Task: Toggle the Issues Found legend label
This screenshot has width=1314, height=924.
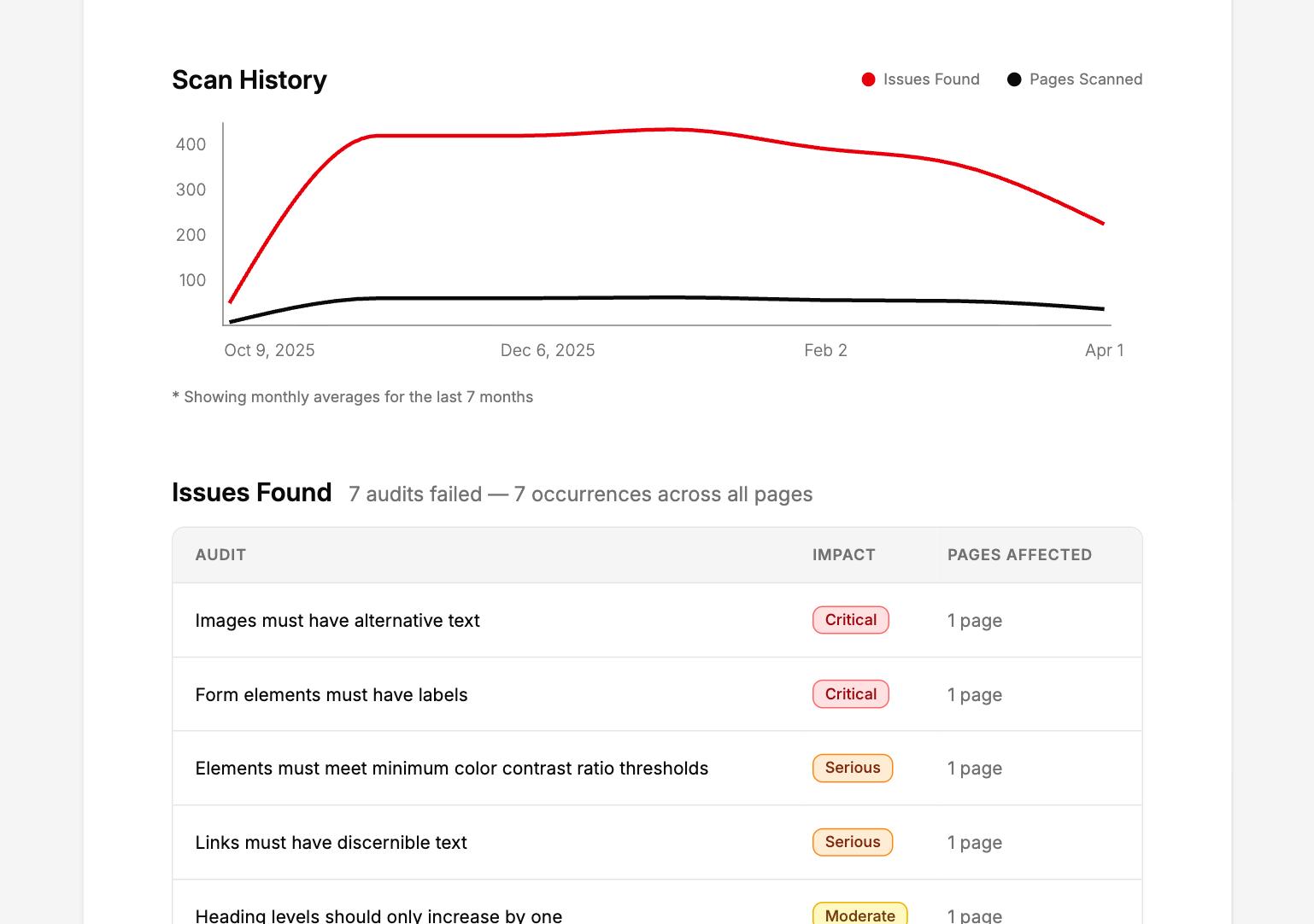Action: tap(931, 79)
